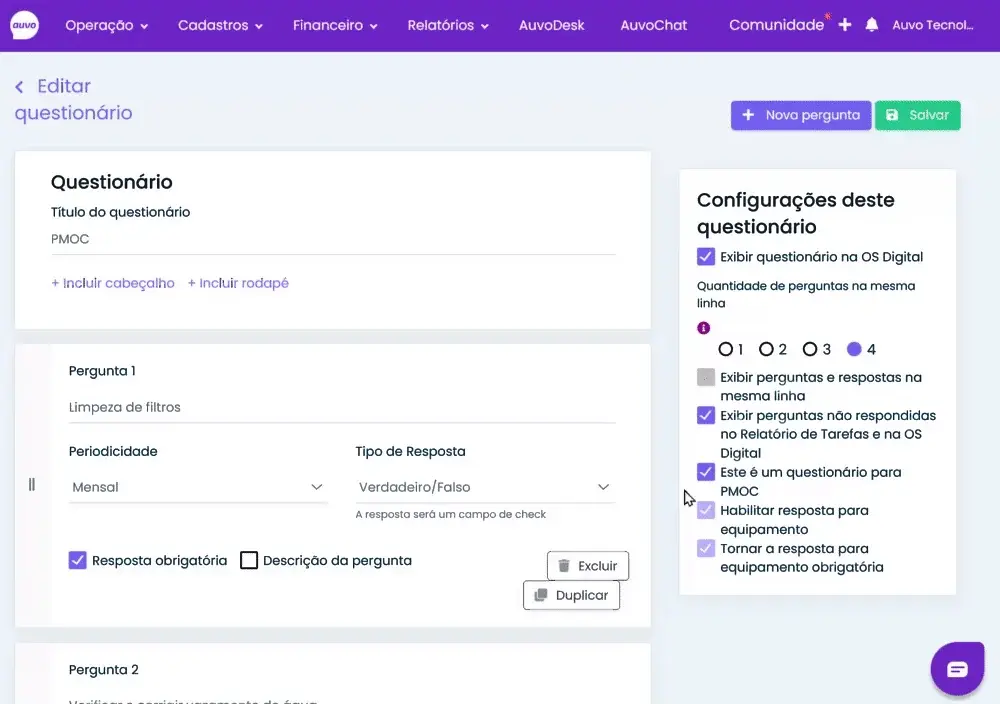This screenshot has width=1000, height=704.
Task: Edit Pergunta 1 text Limpeza de filtros
Action: (342, 407)
